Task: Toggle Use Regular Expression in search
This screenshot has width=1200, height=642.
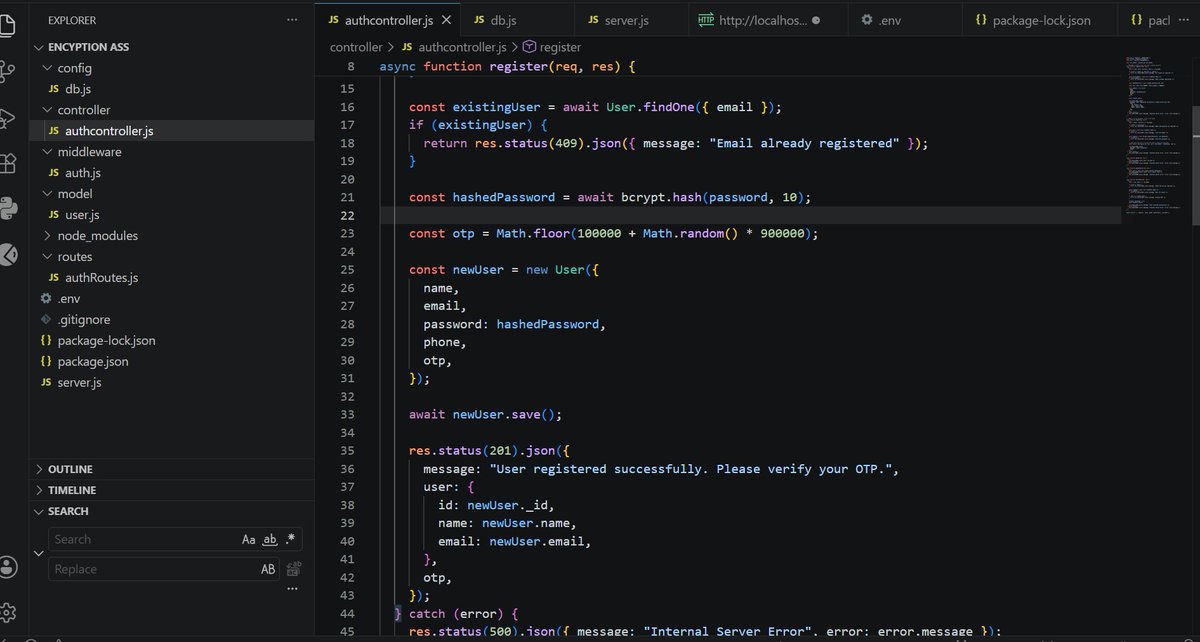Action: point(290,539)
